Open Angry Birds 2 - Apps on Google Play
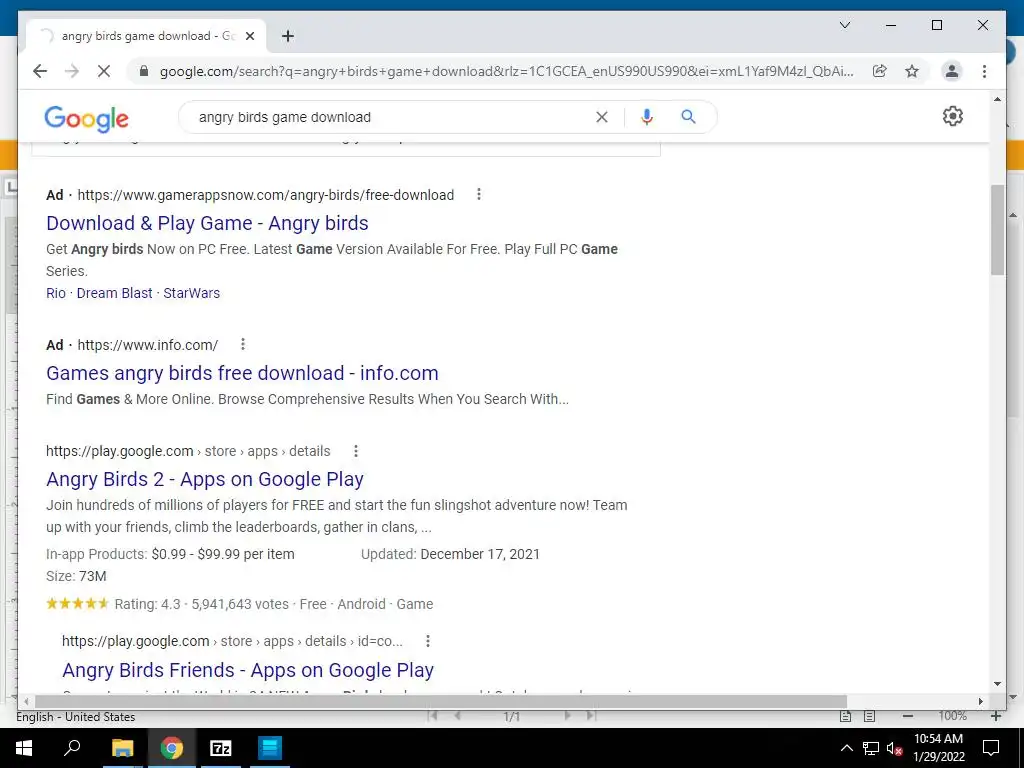Image resolution: width=1024 pixels, height=768 pixels. 204,479
